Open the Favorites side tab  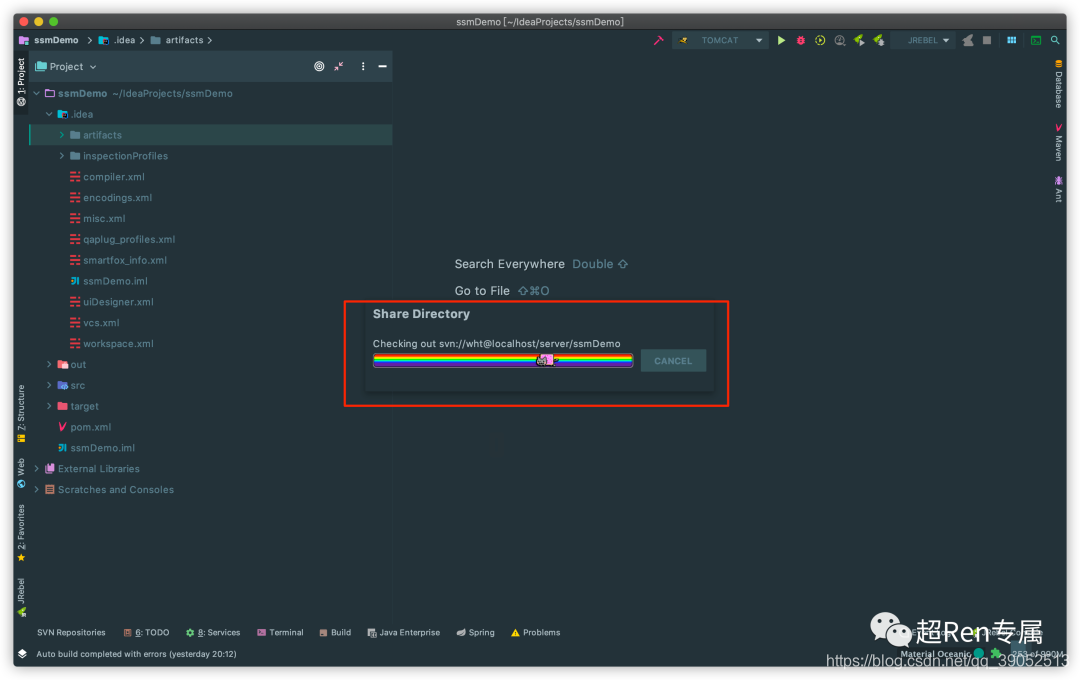pos(21,533)
